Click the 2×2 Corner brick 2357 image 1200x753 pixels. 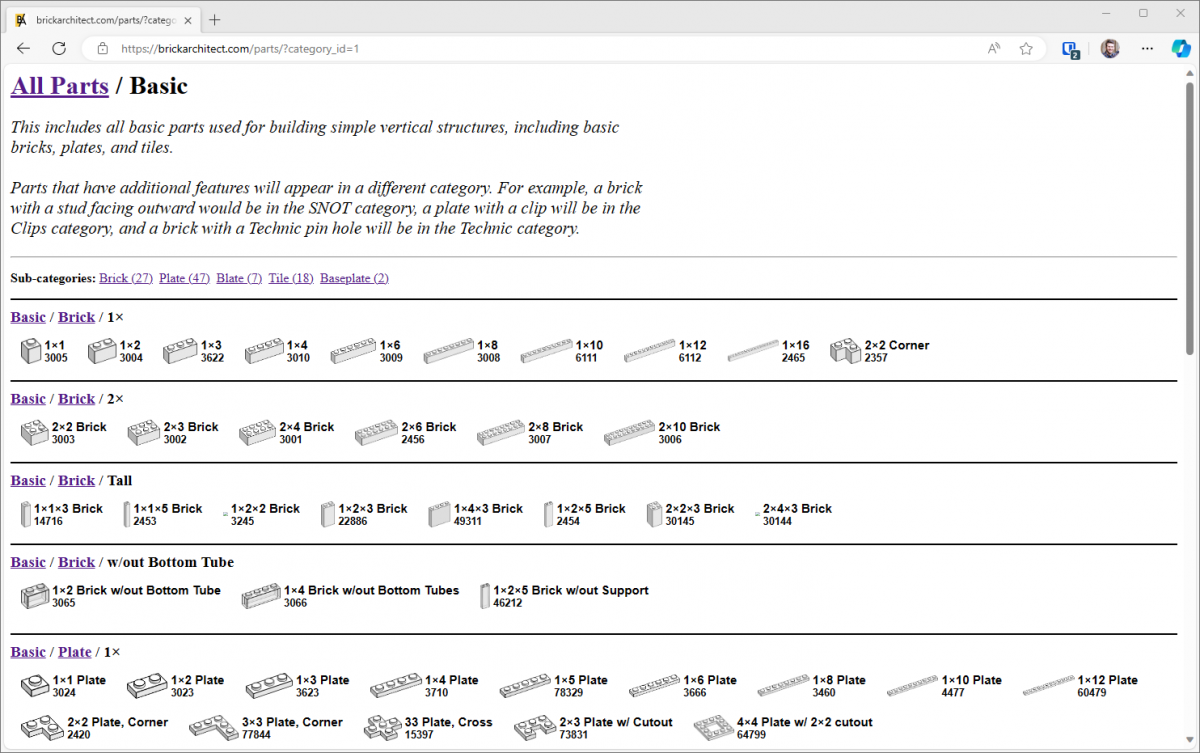[845, 351]
